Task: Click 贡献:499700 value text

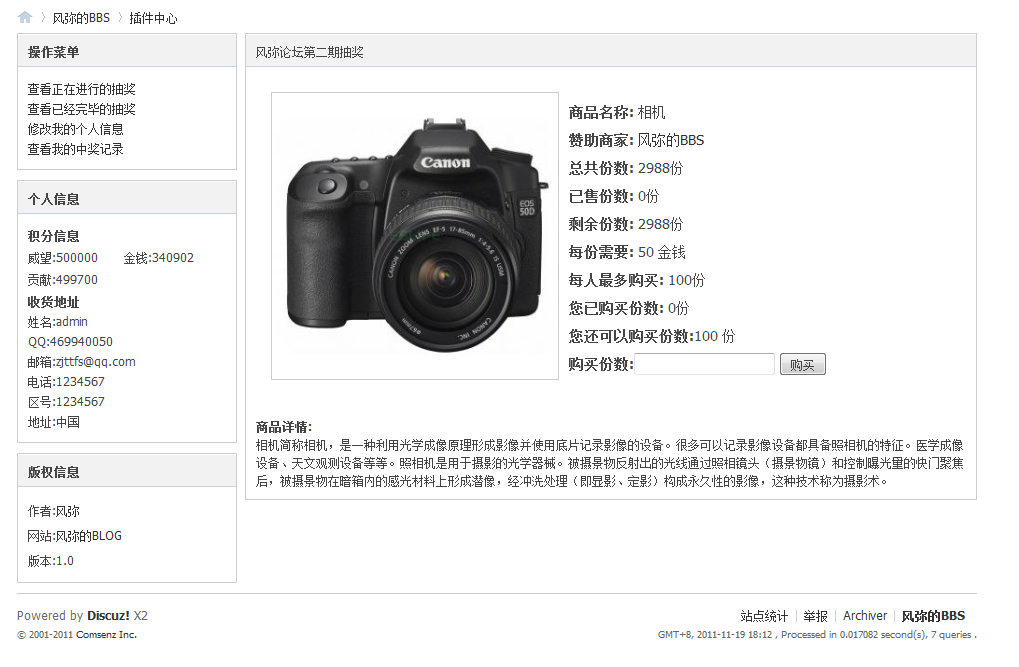Action: click(62, 280)
